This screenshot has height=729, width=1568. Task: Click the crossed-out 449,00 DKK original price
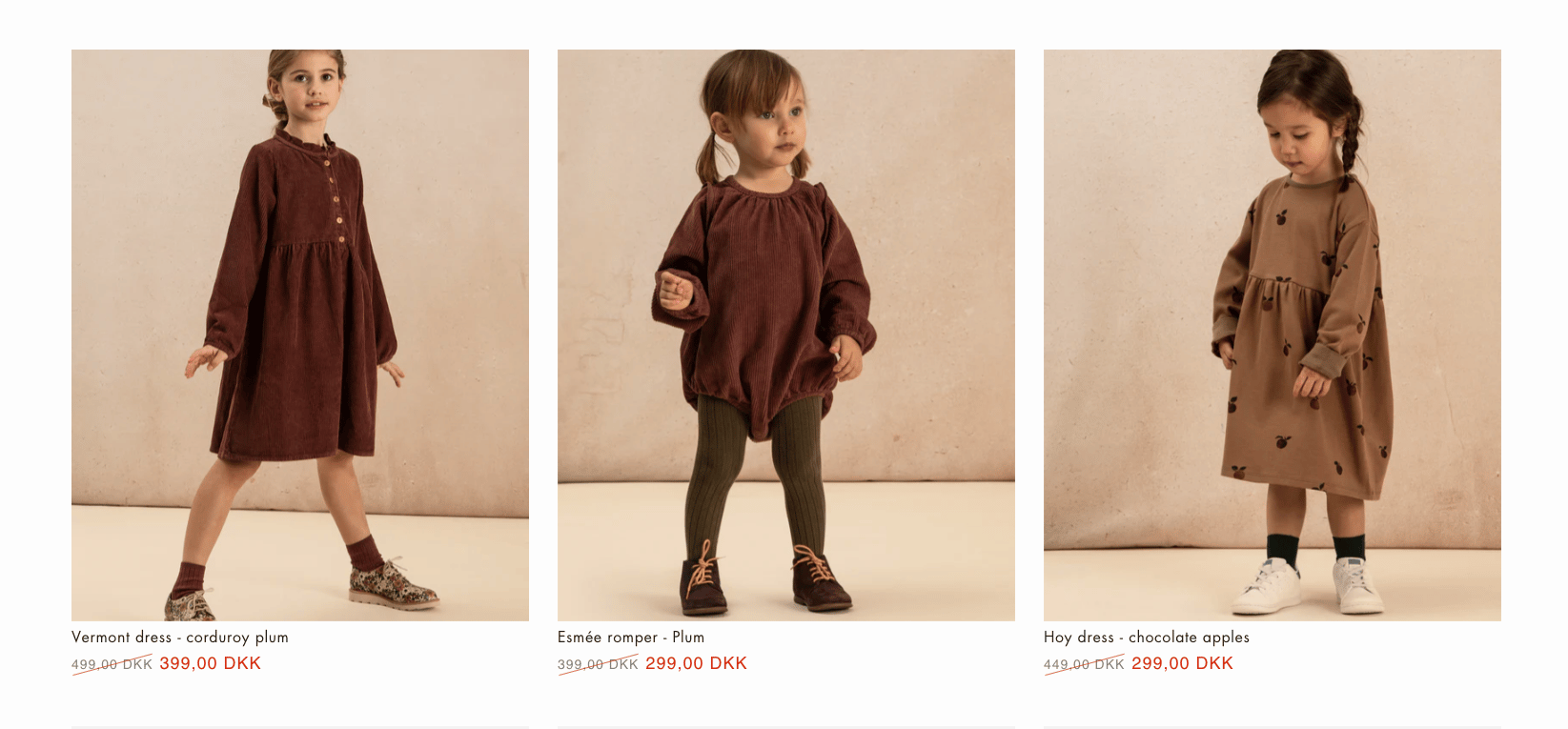click(1084, 664)
